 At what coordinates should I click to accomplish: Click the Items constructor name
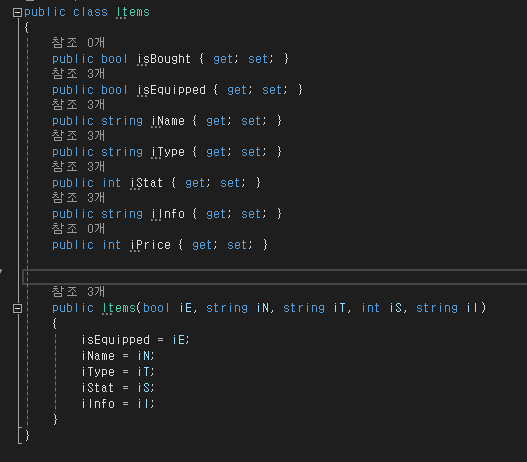119,308
